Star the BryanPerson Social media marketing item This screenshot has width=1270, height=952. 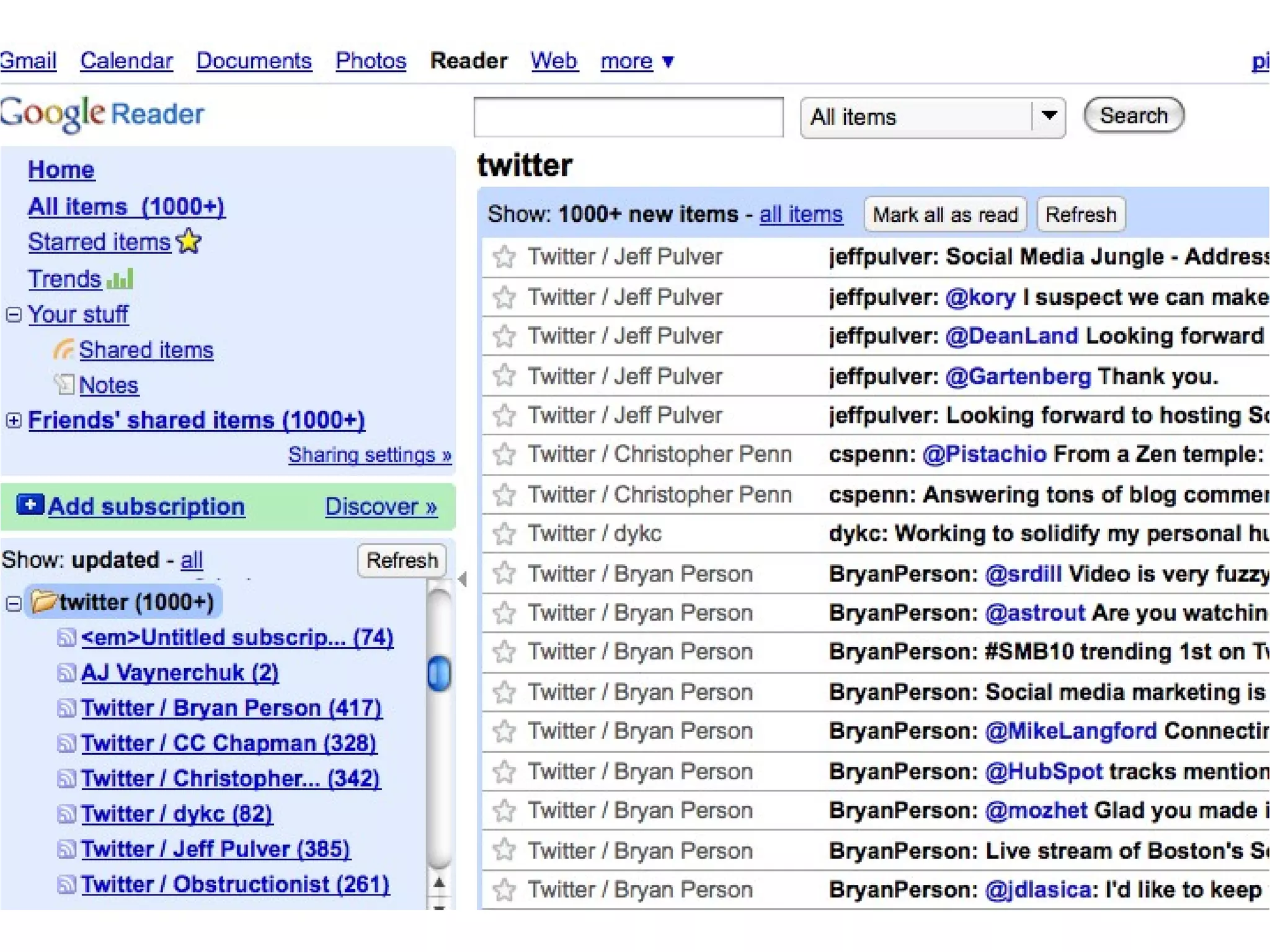click(x=504, y=692)
